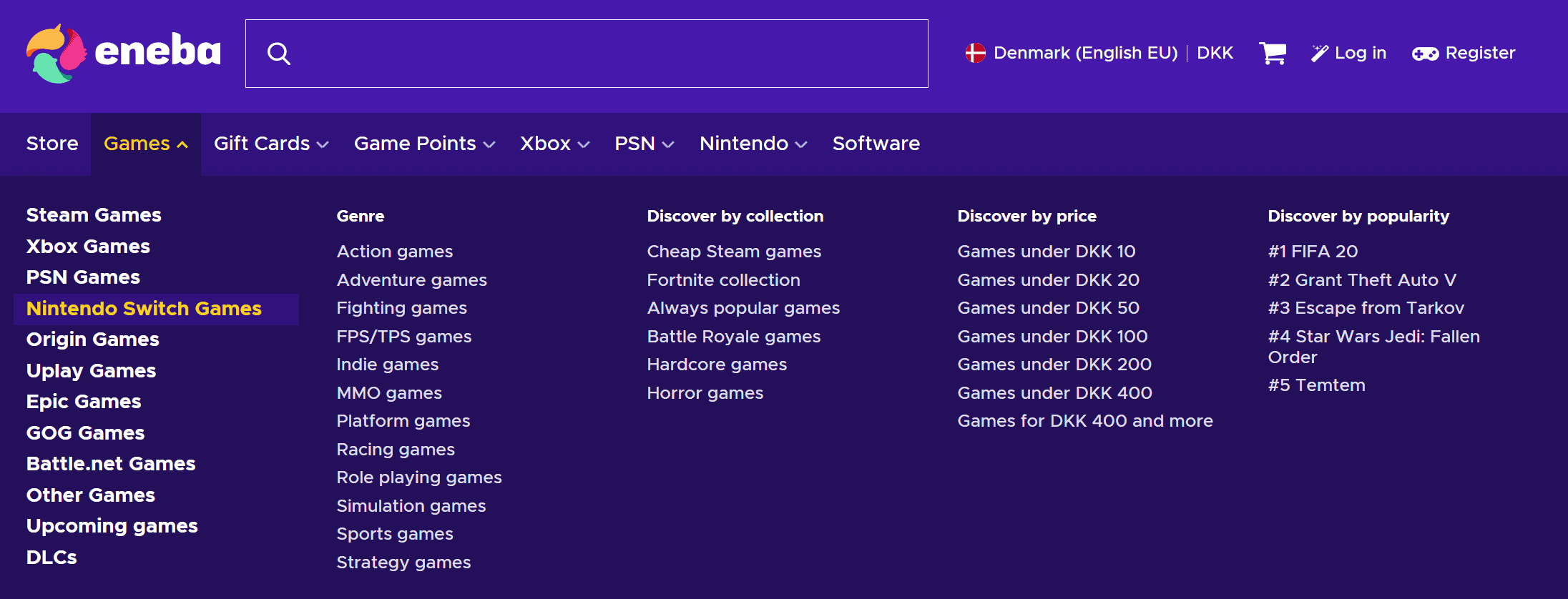Image resolution: width=1568 pixels, height=599 pixels.
Task: Select Epic Games
Action: point(84,402)
